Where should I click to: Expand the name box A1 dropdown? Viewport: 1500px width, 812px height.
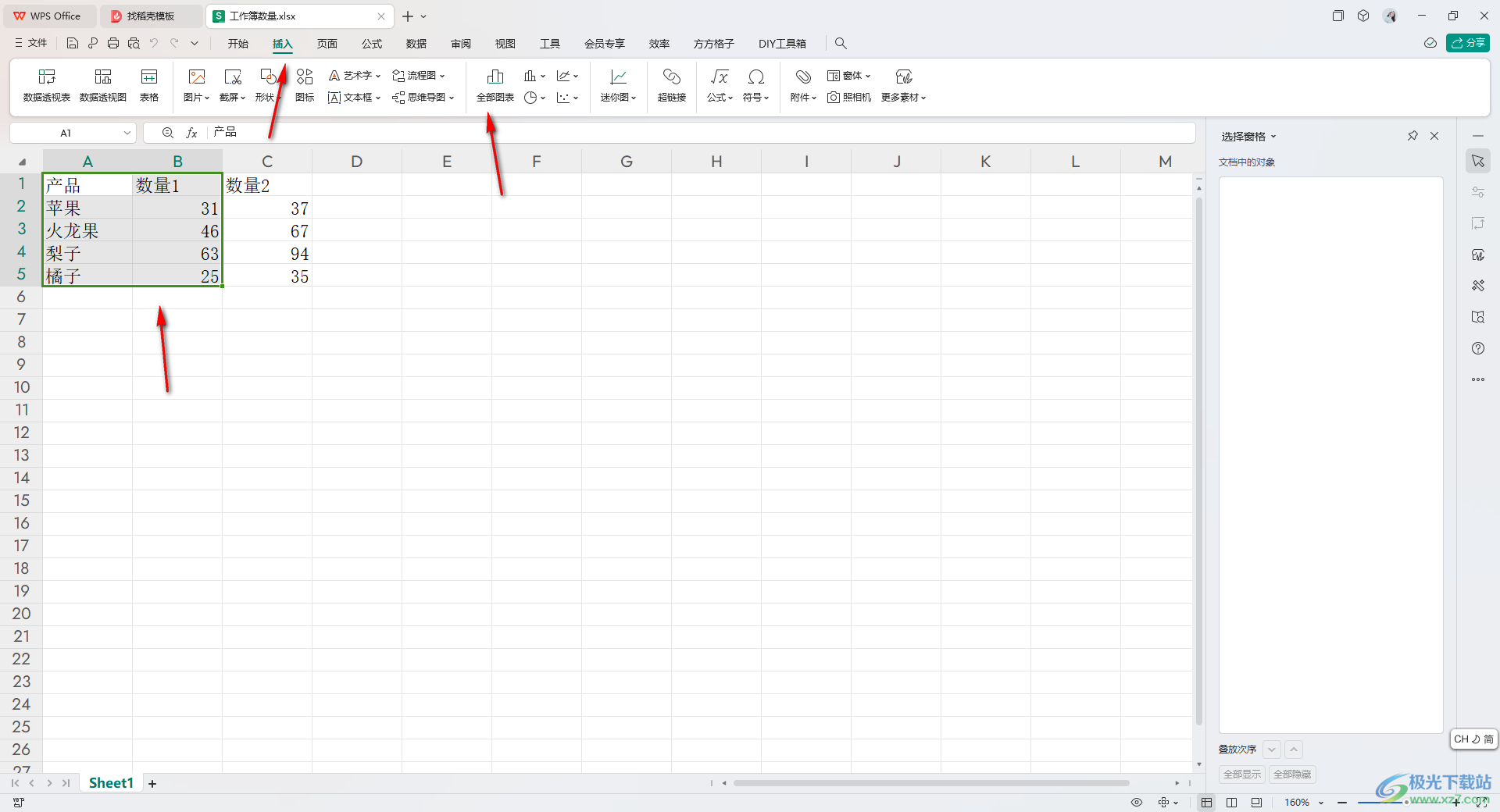pyautogui.click(x=127, y=133)
